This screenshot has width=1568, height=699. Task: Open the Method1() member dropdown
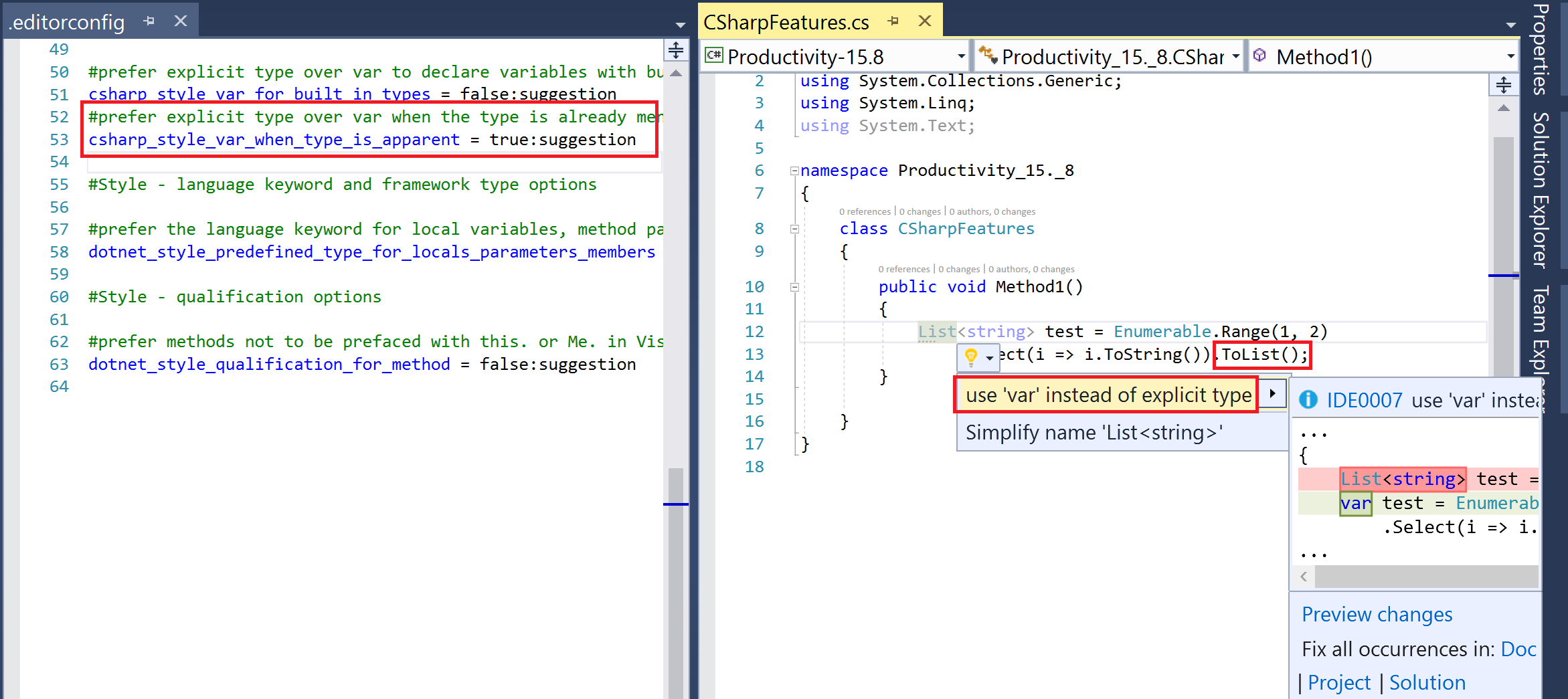tap(1509, 56)
